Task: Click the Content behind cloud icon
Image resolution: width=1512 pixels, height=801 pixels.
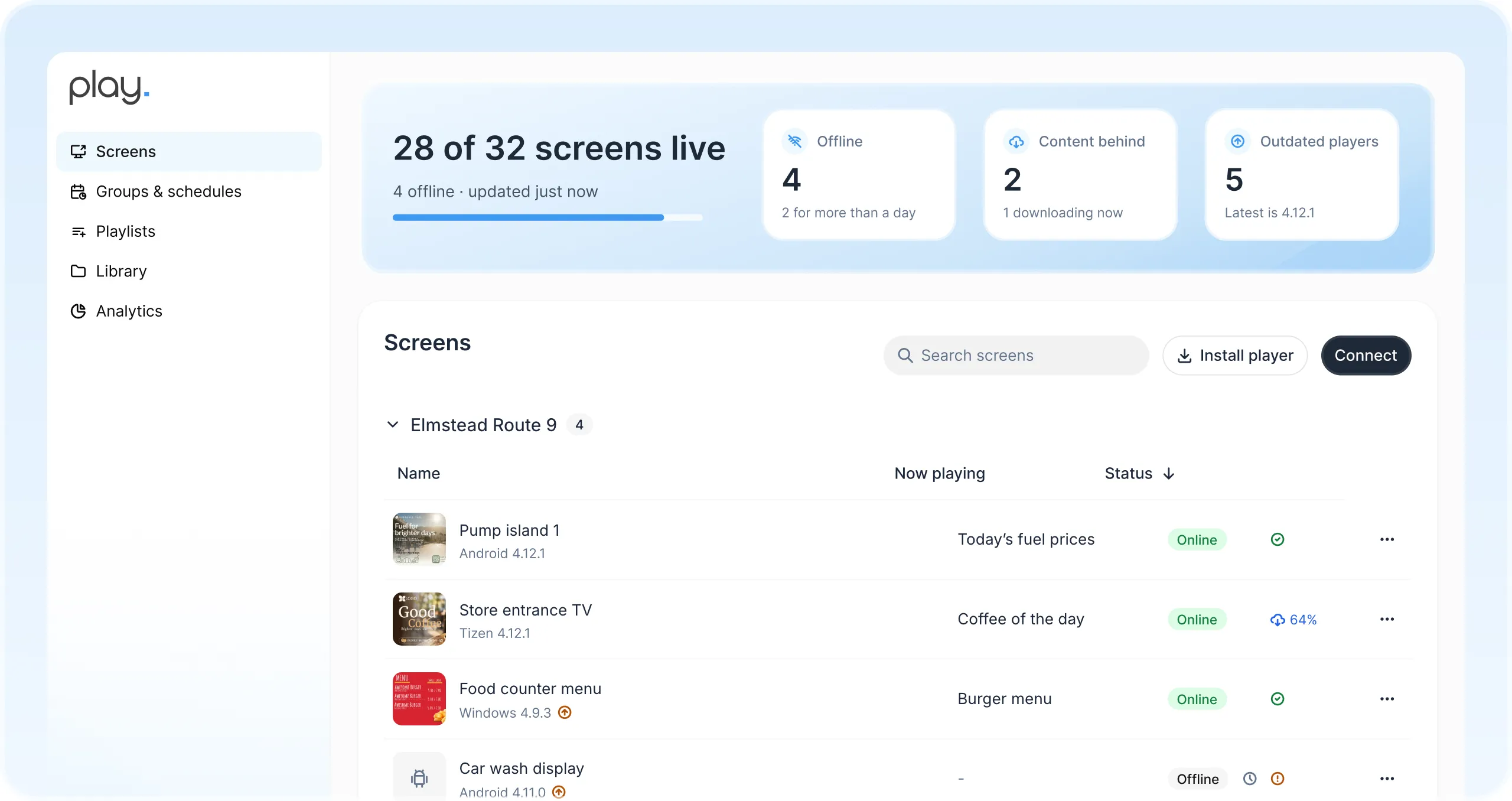Action: (x=1016, y=141)
